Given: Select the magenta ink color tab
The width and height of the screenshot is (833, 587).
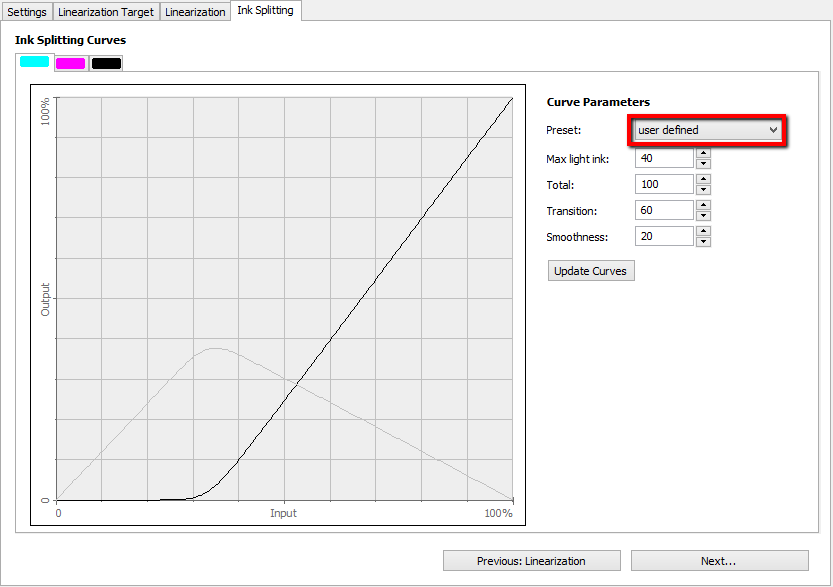Looking at the screenshot, I should 70,63.
